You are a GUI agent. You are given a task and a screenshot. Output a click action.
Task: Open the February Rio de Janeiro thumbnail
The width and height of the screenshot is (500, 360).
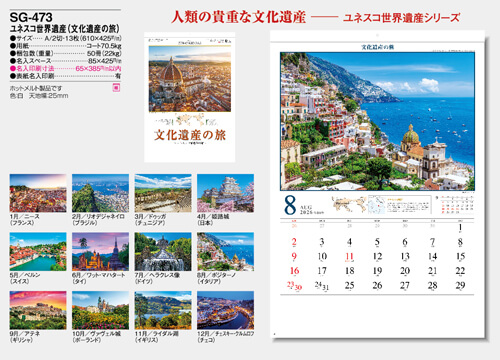point(100,193)
